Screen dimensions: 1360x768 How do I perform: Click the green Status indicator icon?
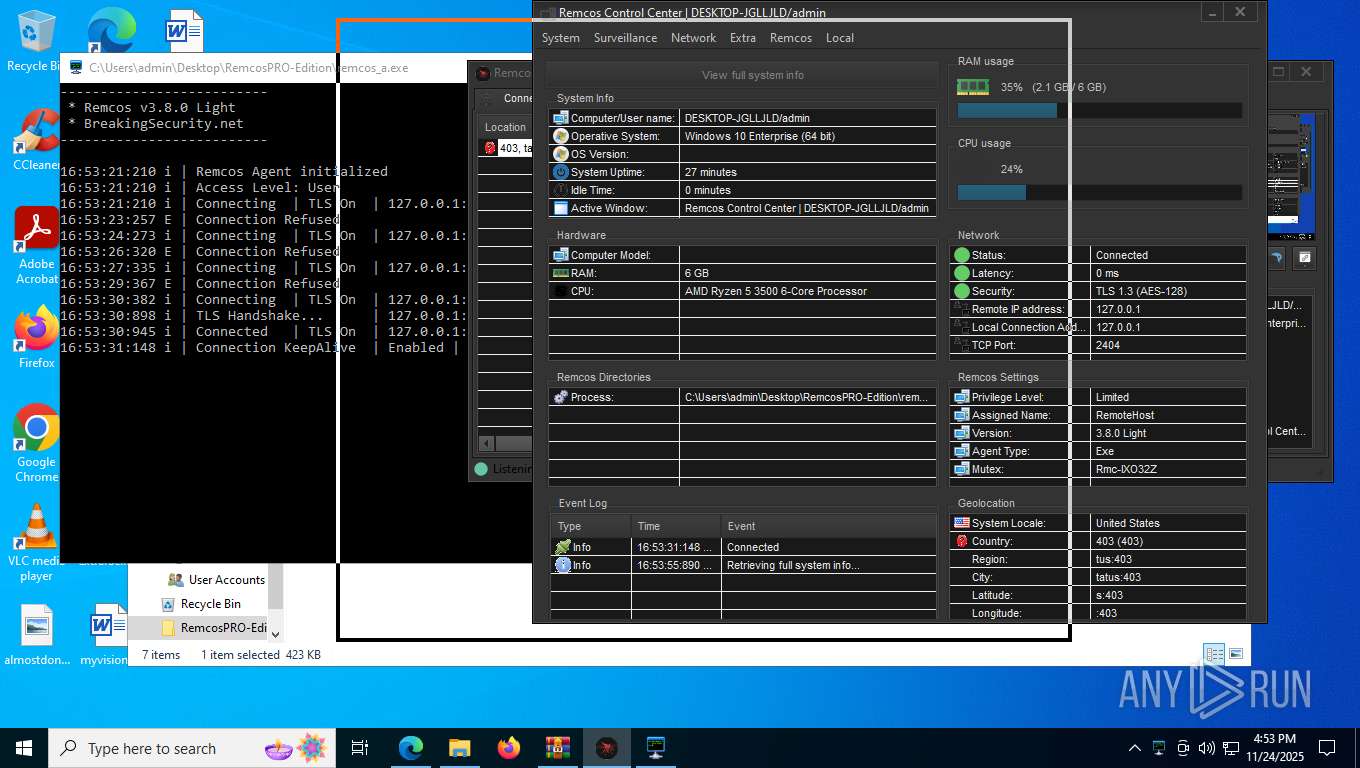pyautogui.click(x=962, y=255)
